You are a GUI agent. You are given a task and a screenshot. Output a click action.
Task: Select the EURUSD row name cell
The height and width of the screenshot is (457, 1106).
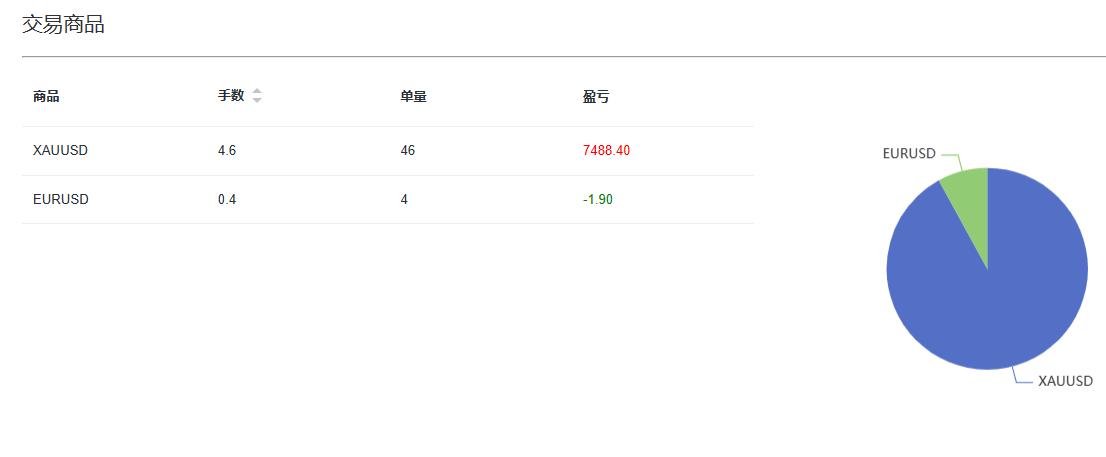pyautogui.click(x=61, y=200)
